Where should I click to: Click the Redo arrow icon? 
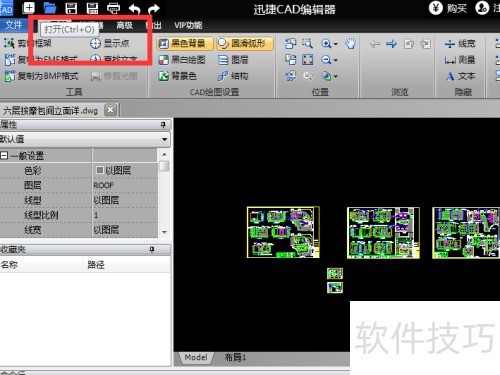pos(154,9)
